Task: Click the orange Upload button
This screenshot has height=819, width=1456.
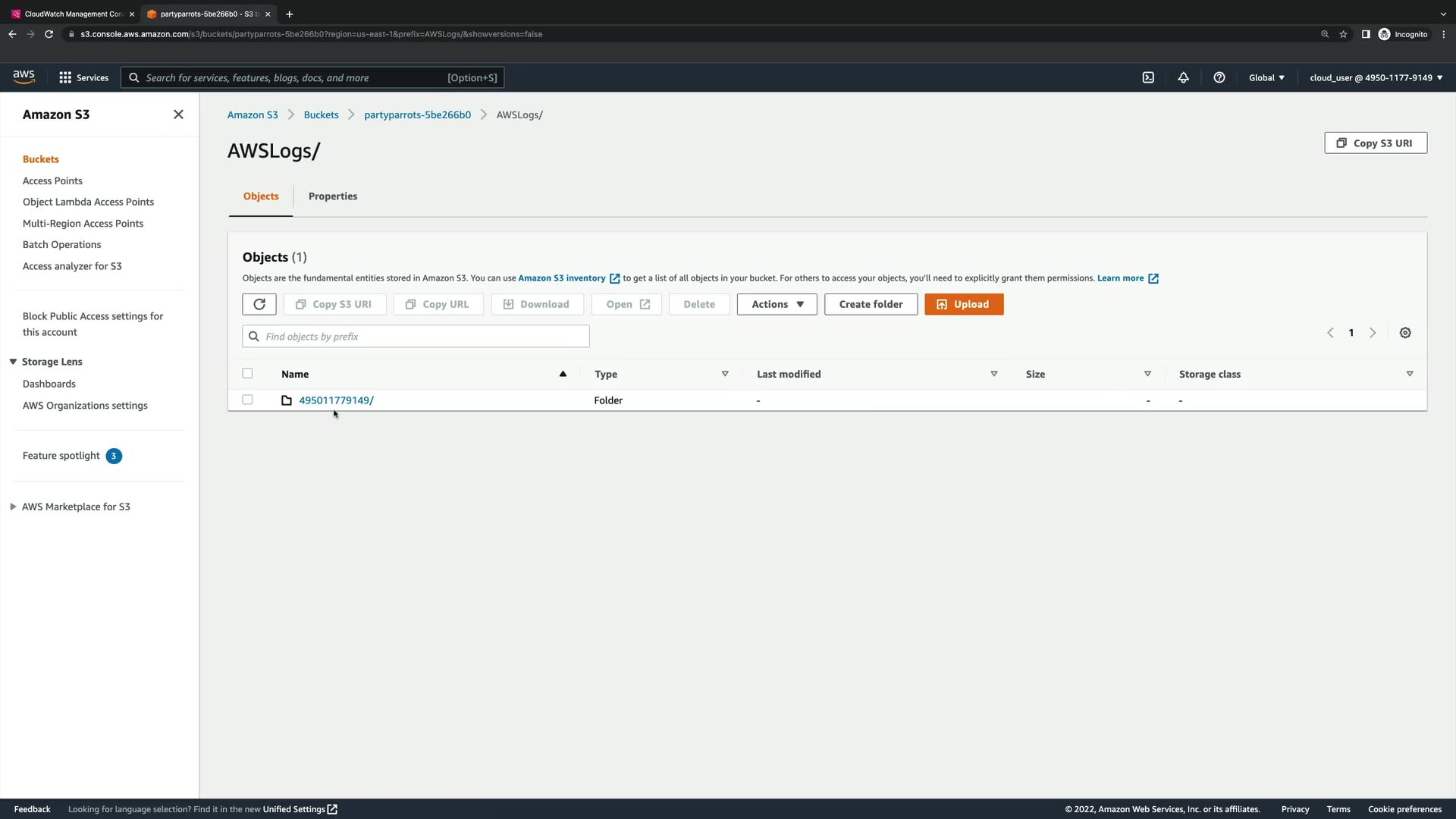Action: coord(963,304)
